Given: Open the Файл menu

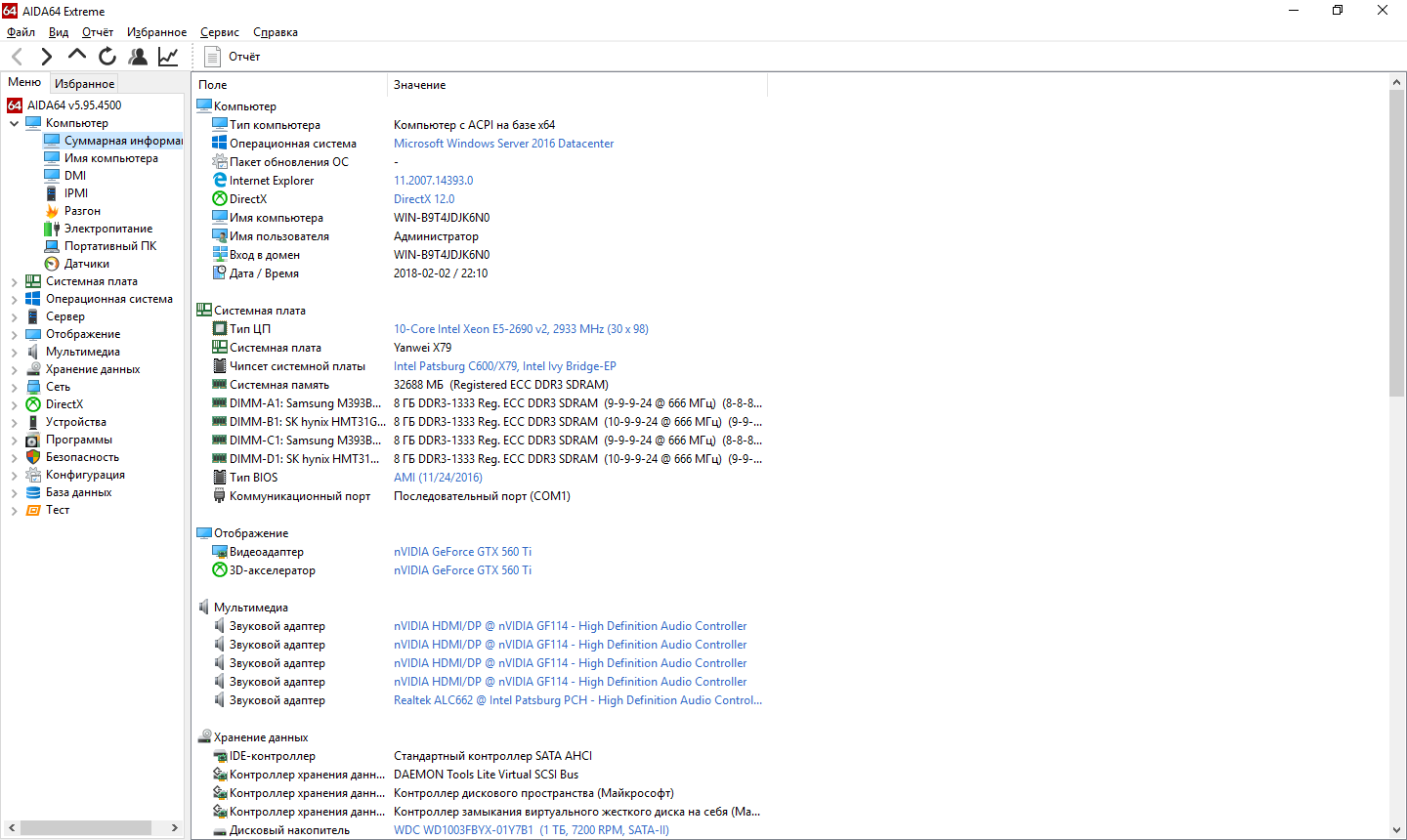Looking at the screenshot, I should [x=21, y=32].
